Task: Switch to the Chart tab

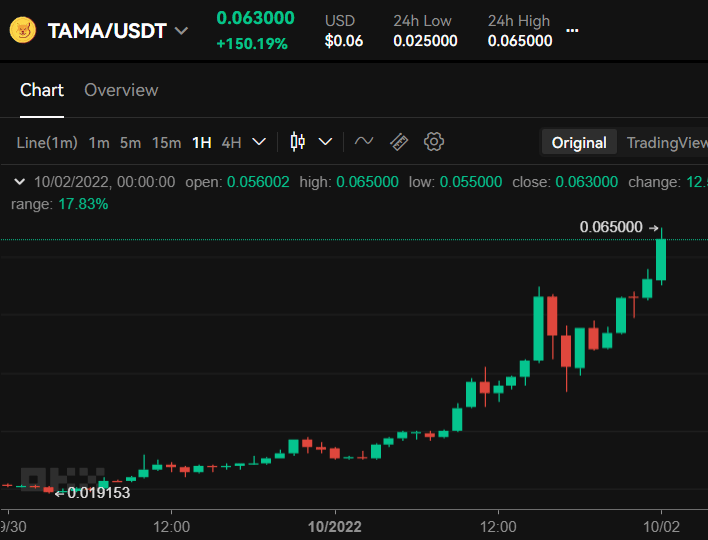Action: tap(42, 90)
